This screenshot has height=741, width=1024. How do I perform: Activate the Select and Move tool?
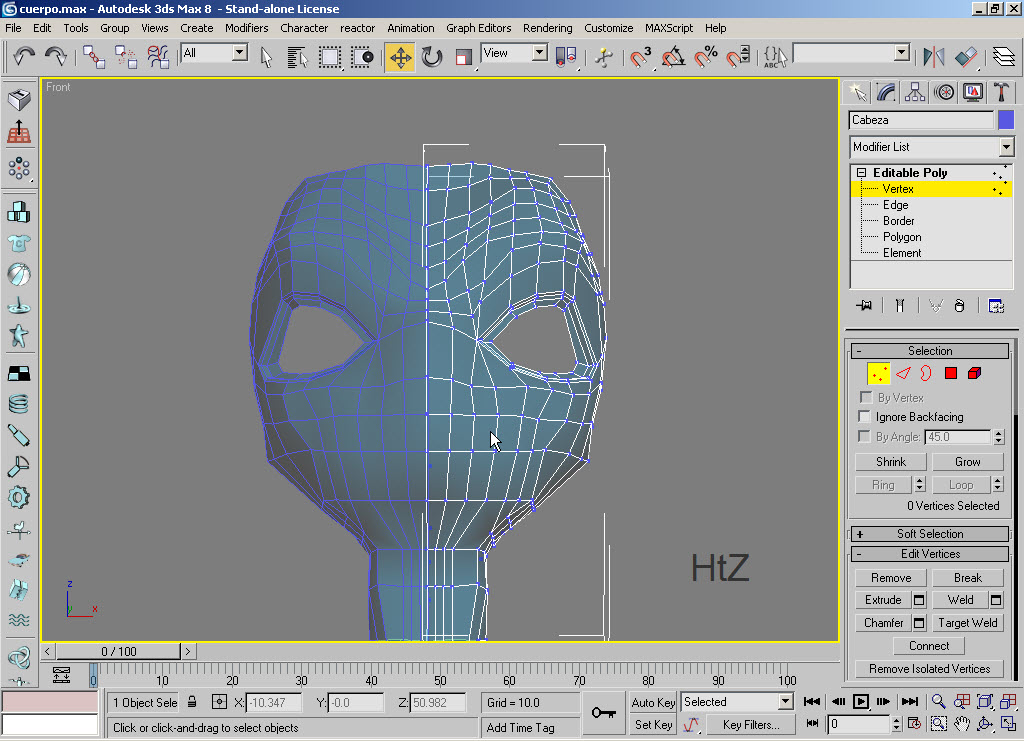400,57
